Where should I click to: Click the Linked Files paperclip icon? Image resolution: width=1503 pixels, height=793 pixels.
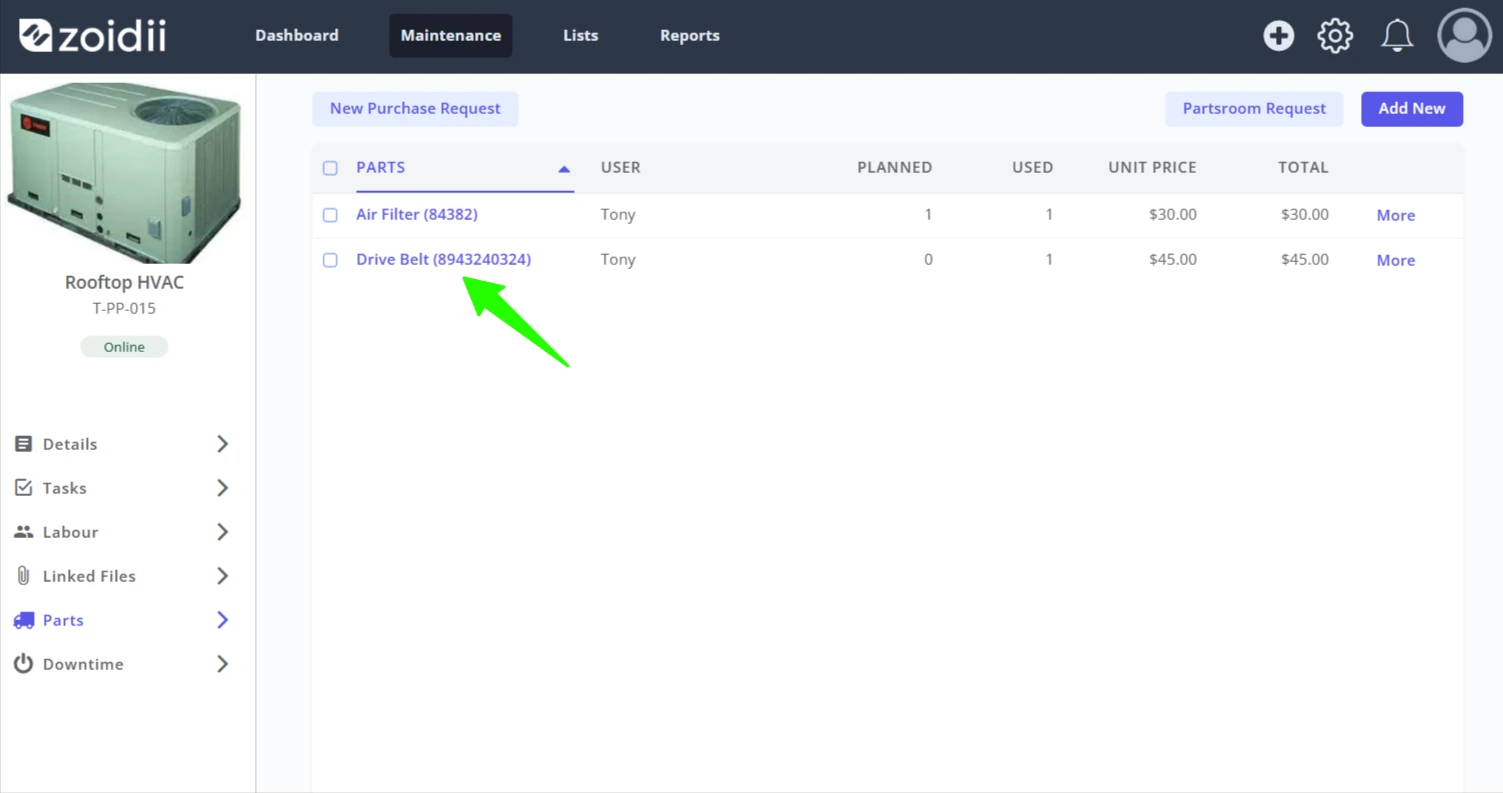coord(23,576)
